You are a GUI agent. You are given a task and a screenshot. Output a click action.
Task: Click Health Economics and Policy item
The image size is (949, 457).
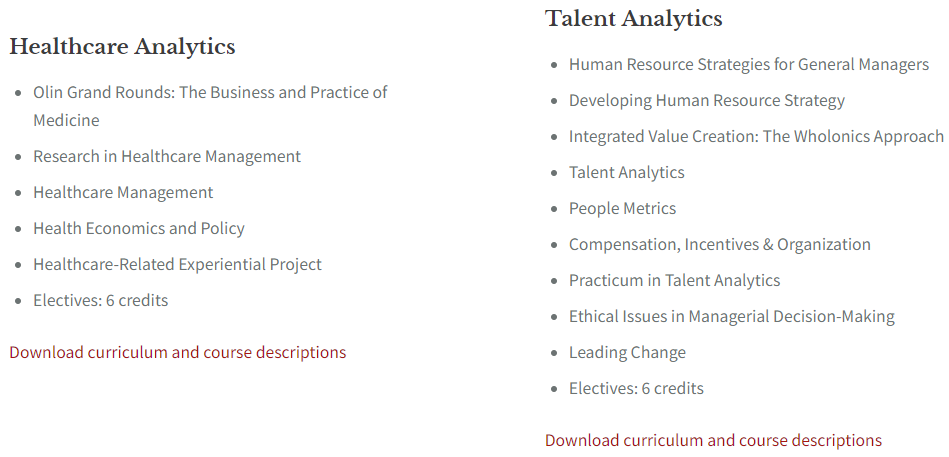pos(139,228)
